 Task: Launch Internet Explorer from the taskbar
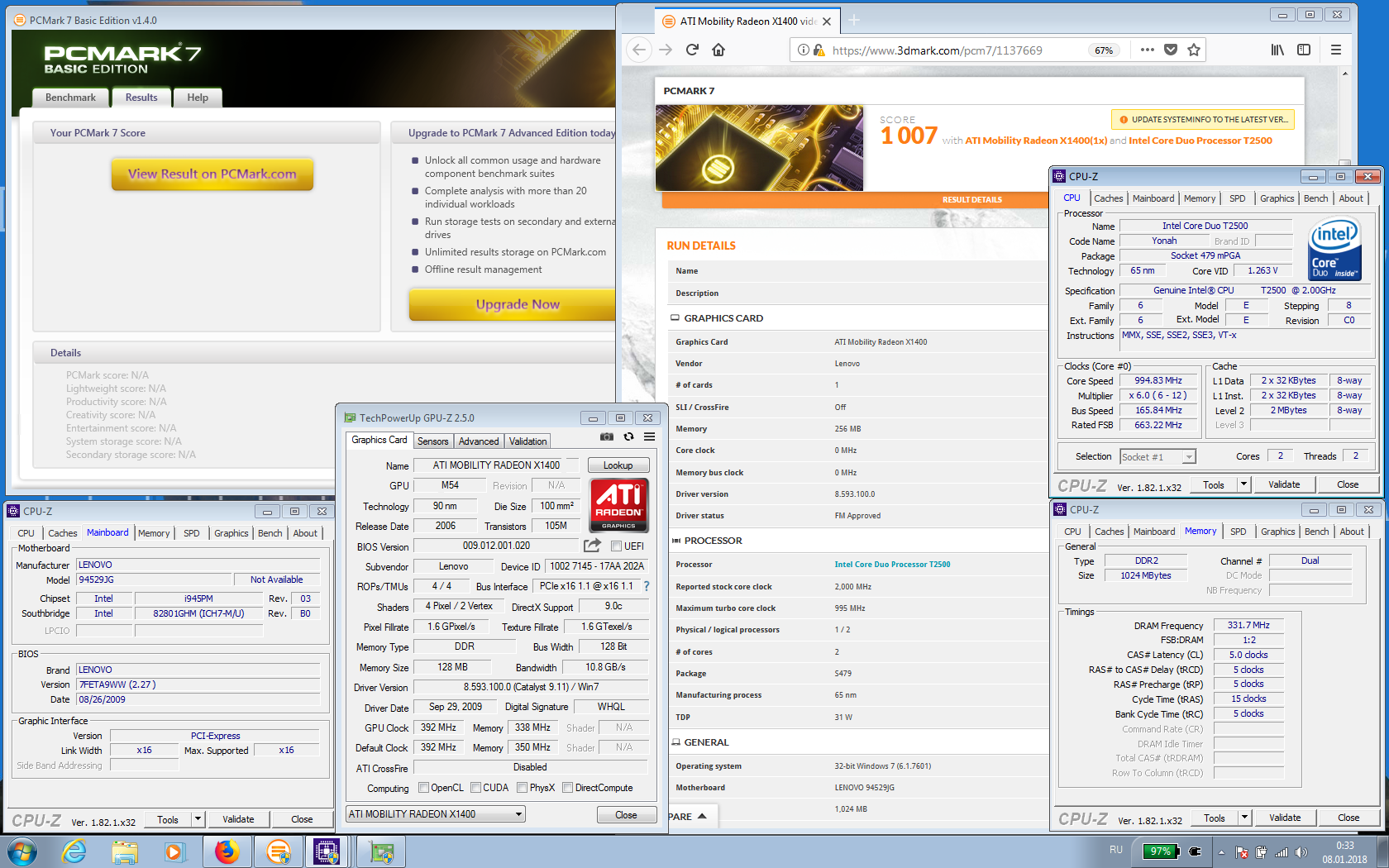pyautogui.click(x=74, y=851)
